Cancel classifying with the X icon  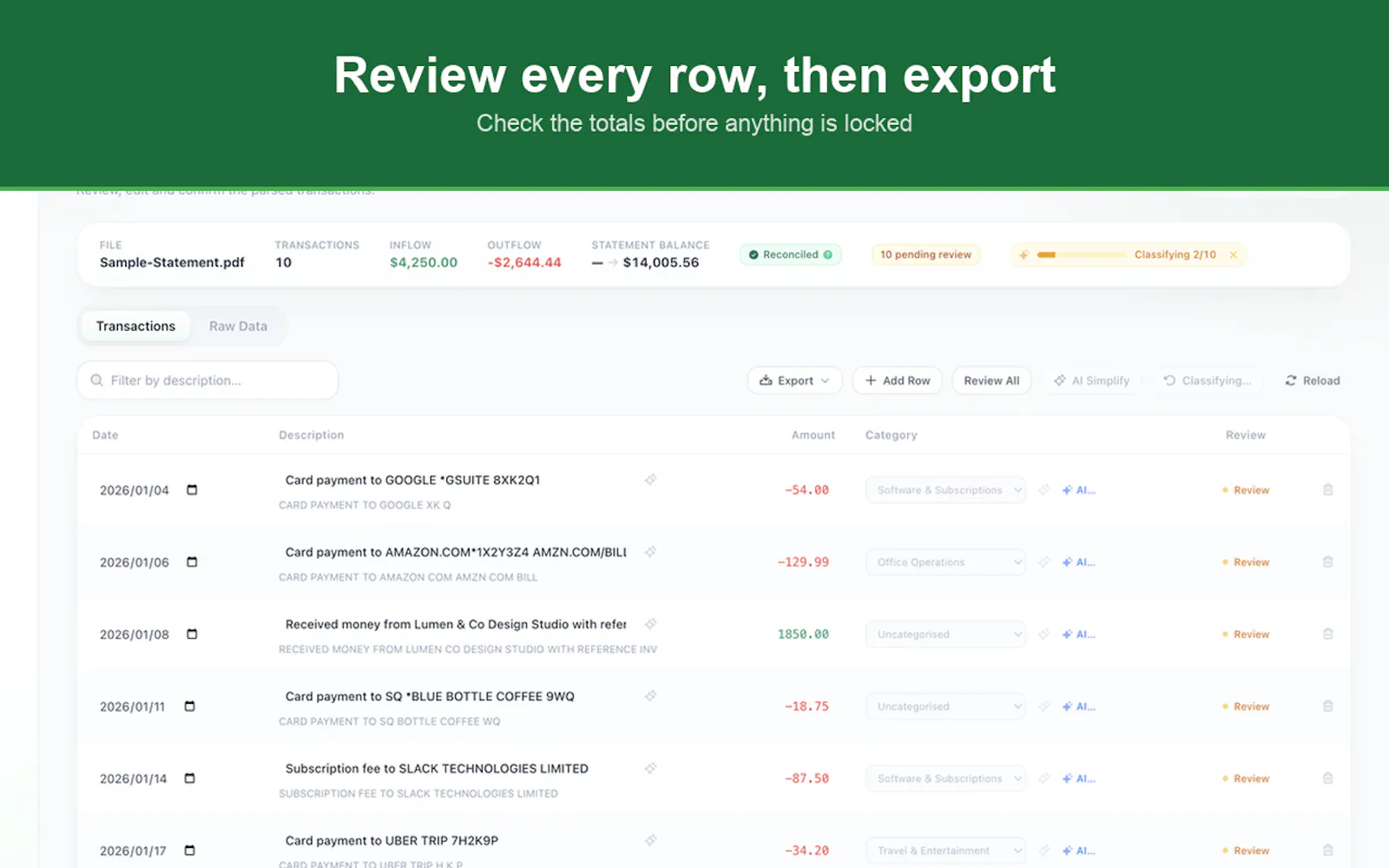[x=1233, y=255]
